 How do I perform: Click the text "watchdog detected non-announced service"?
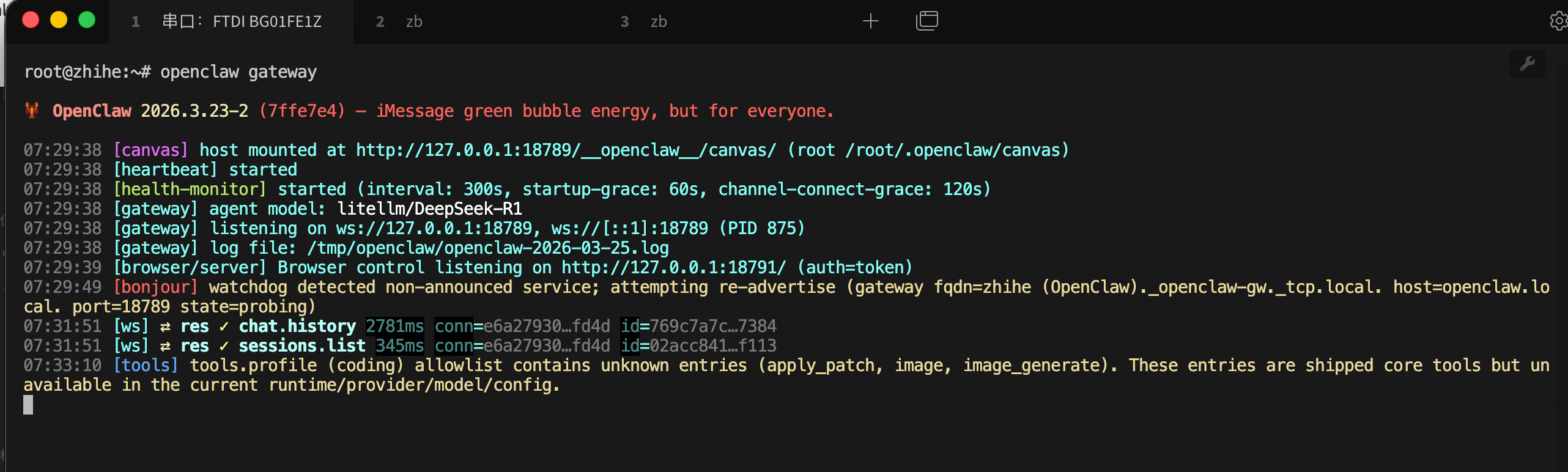(x=401, y=287)
